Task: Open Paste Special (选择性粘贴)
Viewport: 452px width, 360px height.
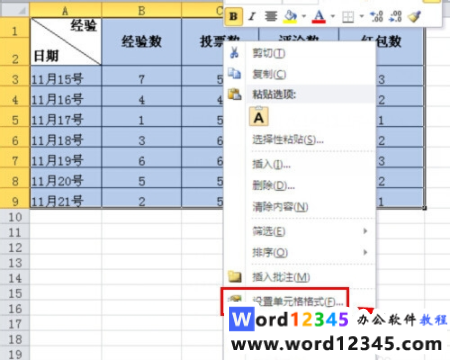Action: tap(300, 139)
